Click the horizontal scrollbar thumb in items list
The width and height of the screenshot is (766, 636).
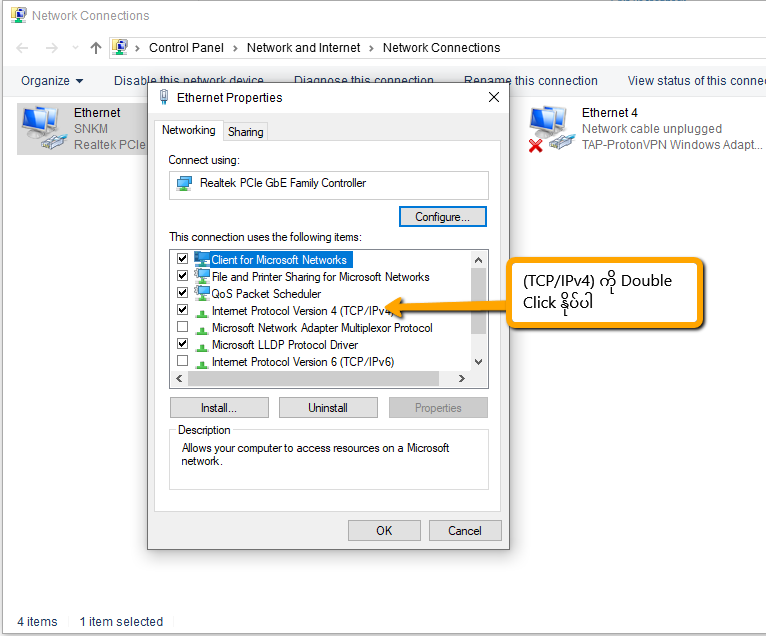pyautogui.click(x=313, y=379)
